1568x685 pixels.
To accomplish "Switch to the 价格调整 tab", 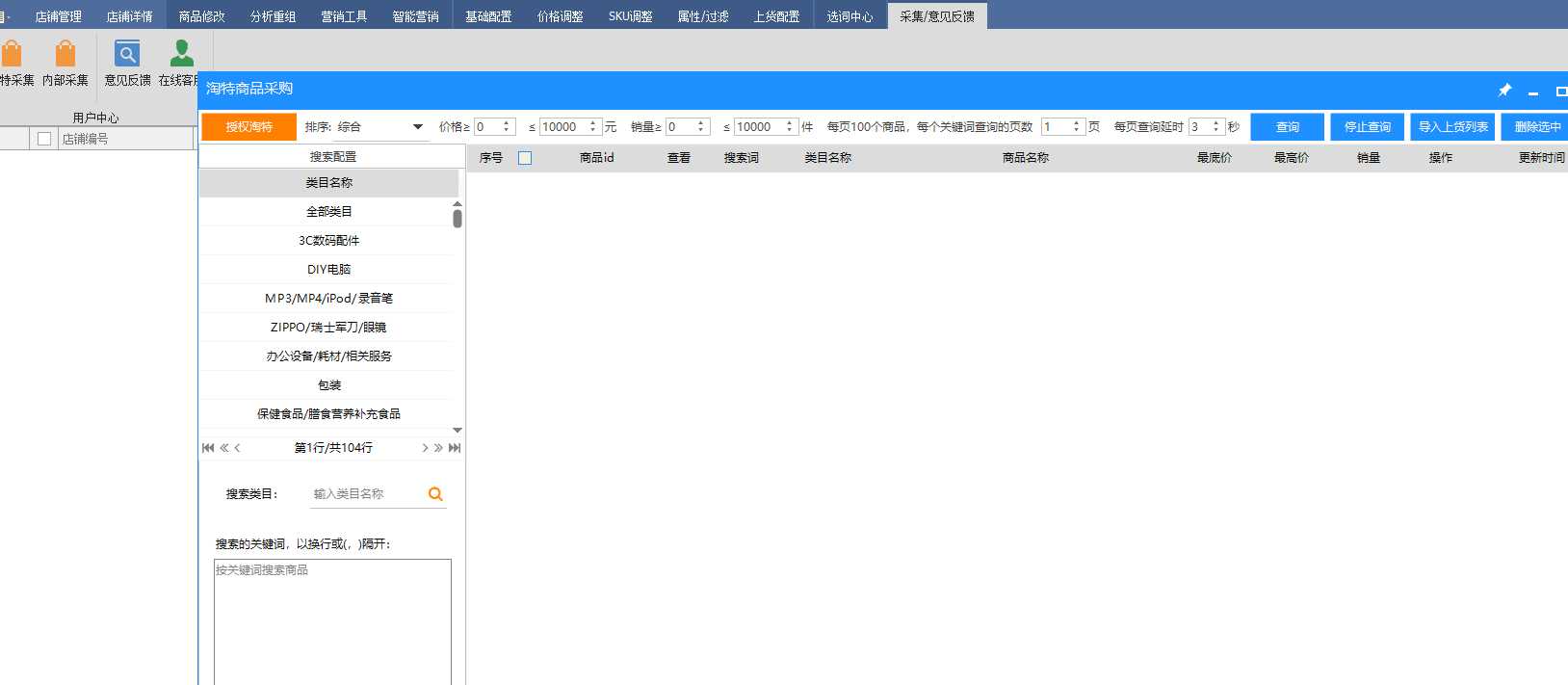I will click(560, 16).
